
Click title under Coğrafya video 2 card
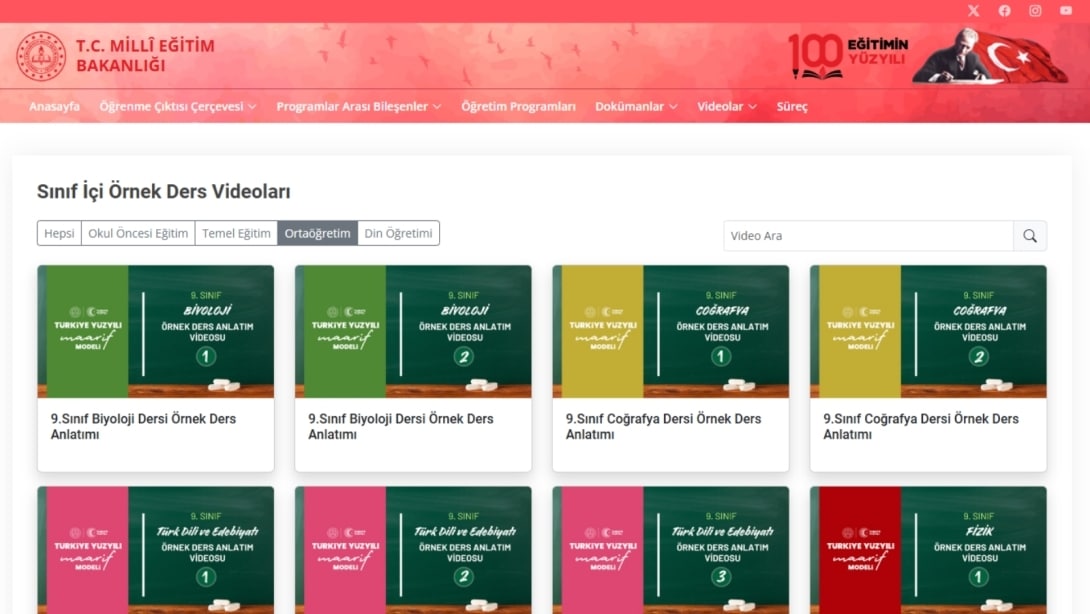click(921, 426)
